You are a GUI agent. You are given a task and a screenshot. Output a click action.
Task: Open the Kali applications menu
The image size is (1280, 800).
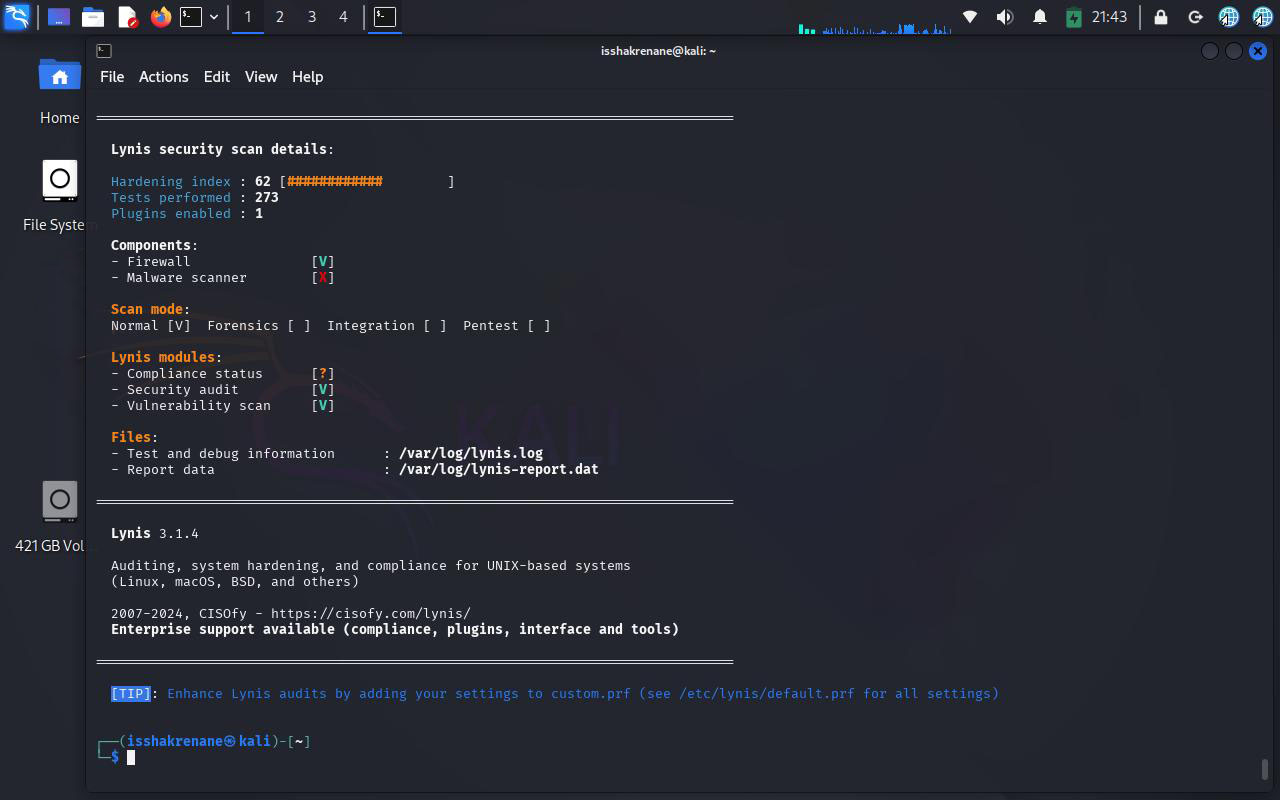click(x=17, y=17)
